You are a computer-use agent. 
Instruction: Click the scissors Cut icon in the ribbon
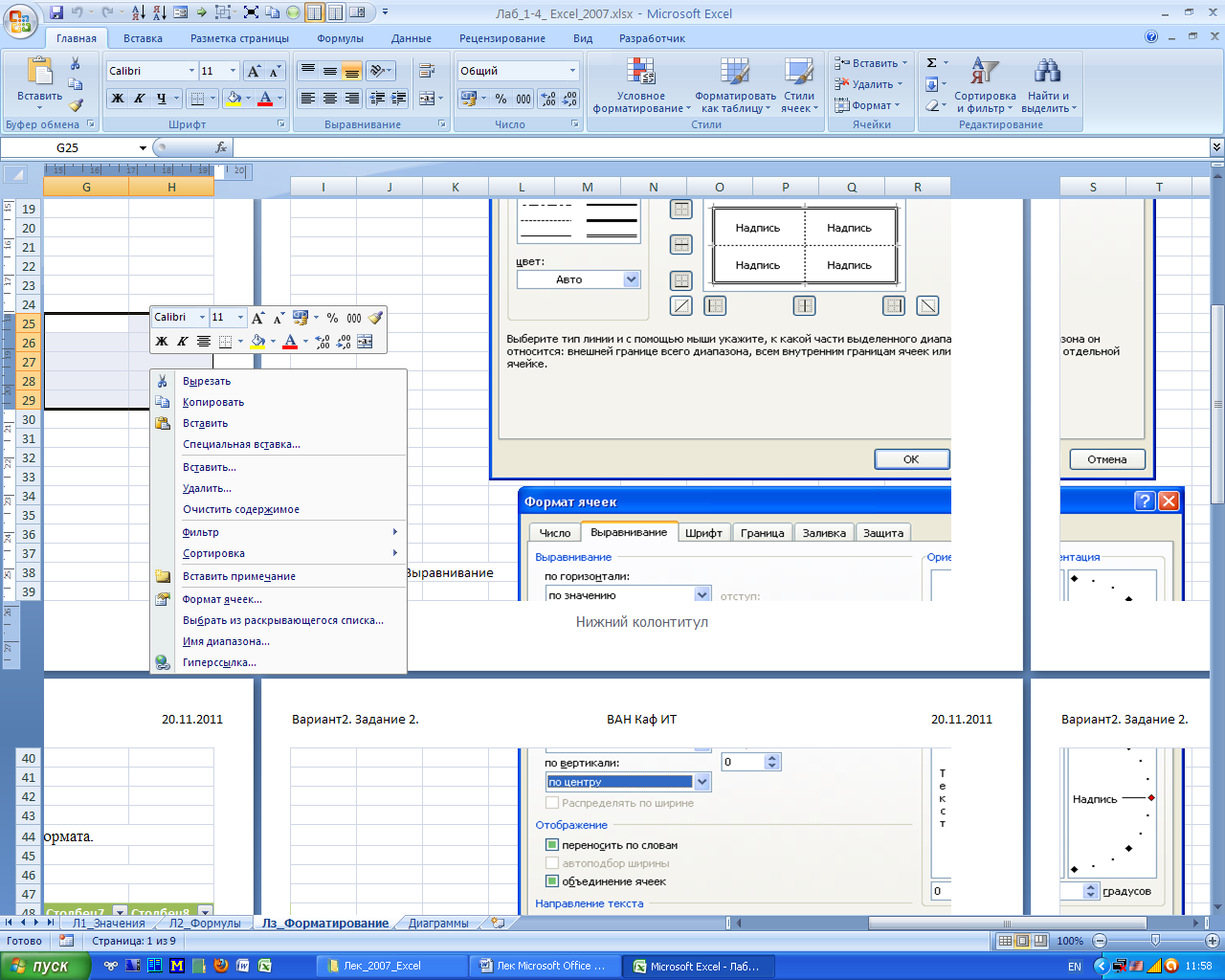tap(75, 64)
